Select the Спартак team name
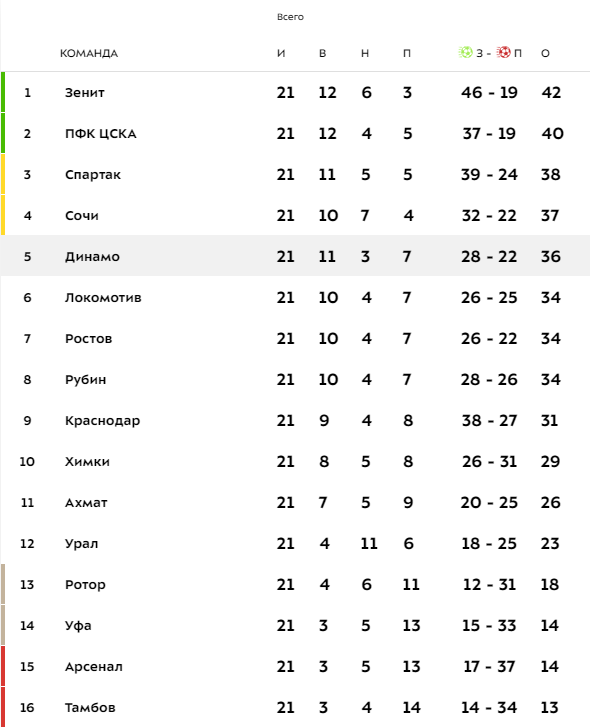 [x=93, y=175]
